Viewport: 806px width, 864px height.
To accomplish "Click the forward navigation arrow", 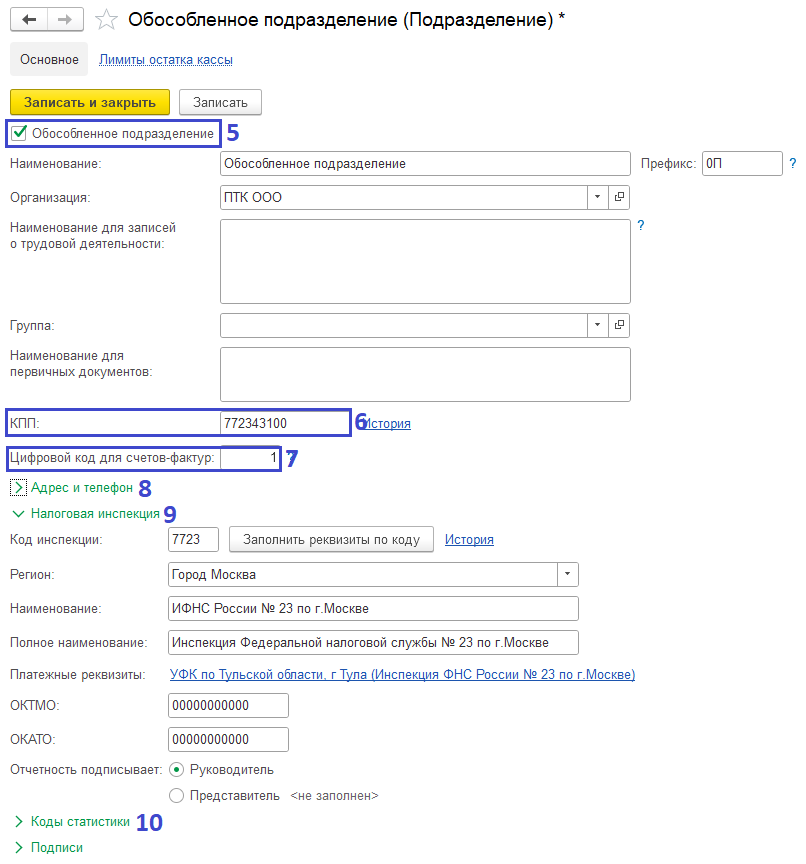I will [x=65, y=21].
